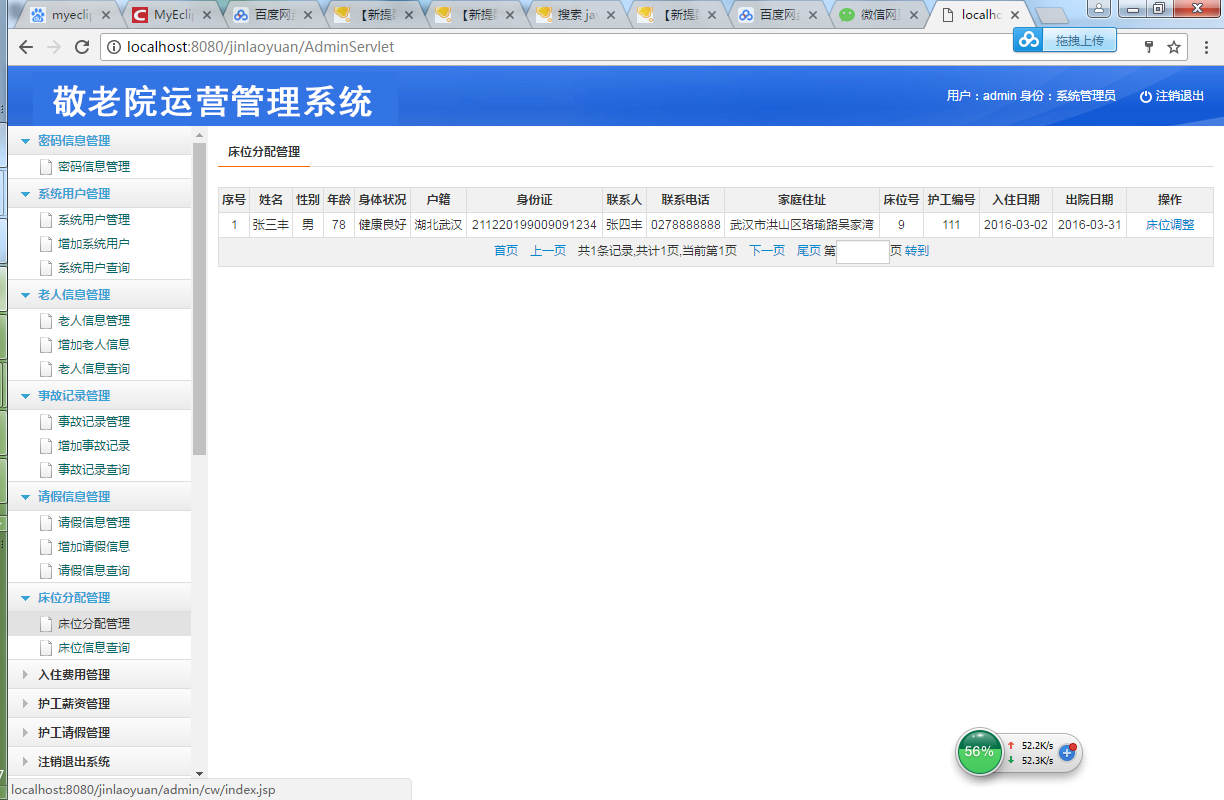Go to 下一页 in pagination

pos(767,251)
